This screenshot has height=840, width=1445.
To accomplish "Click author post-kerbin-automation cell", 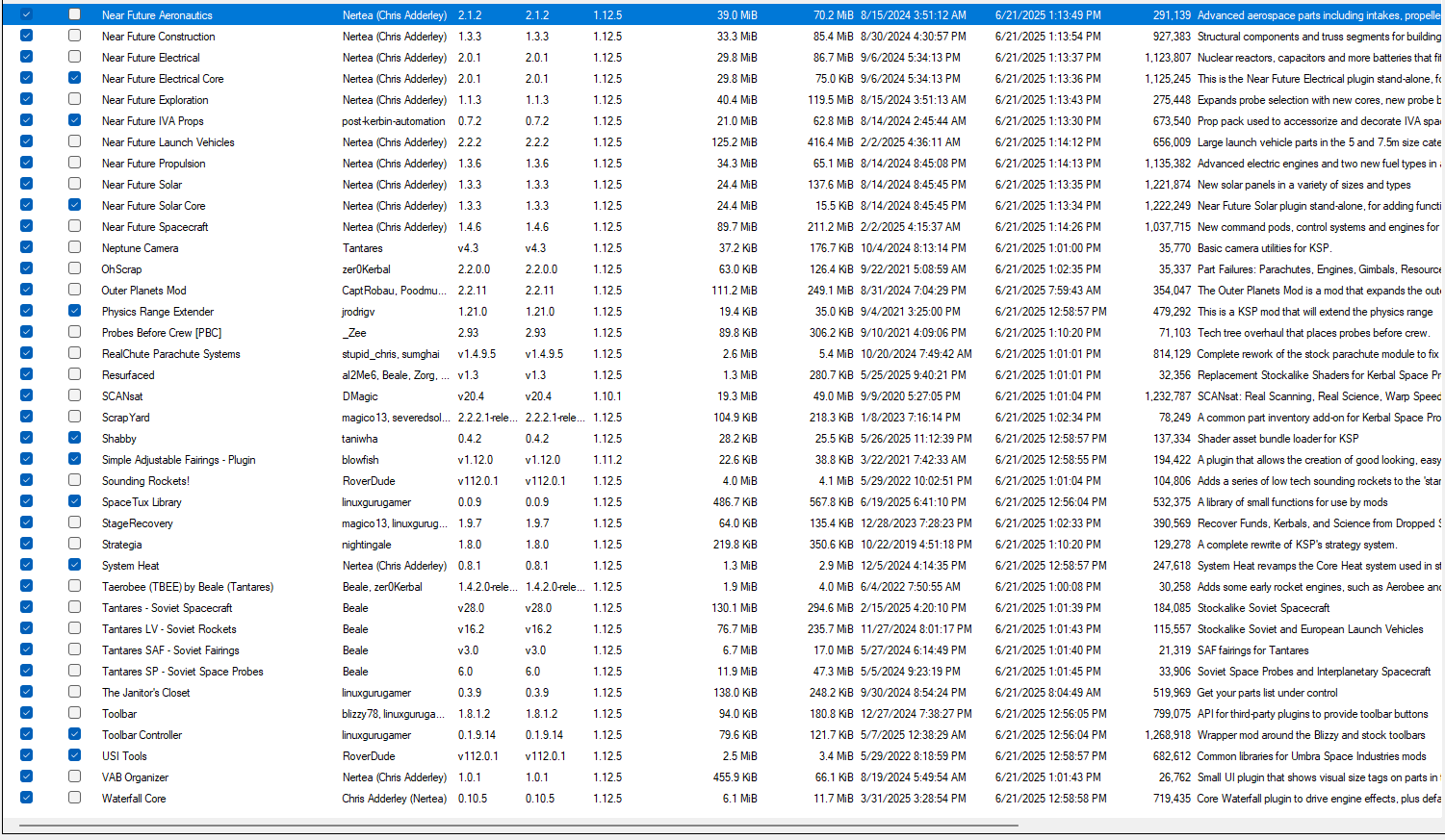I will click(394, 121).
